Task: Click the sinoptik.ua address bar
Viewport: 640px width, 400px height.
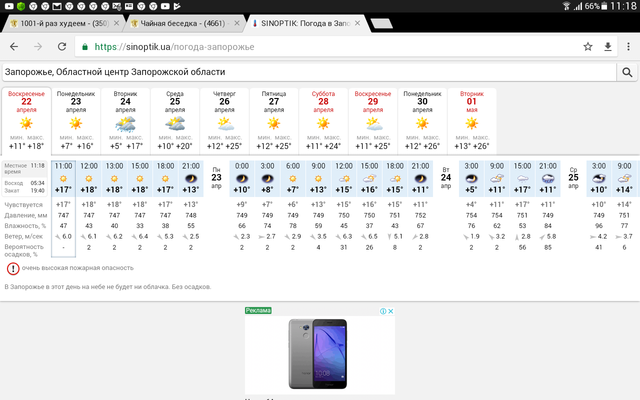Action: 300,46
